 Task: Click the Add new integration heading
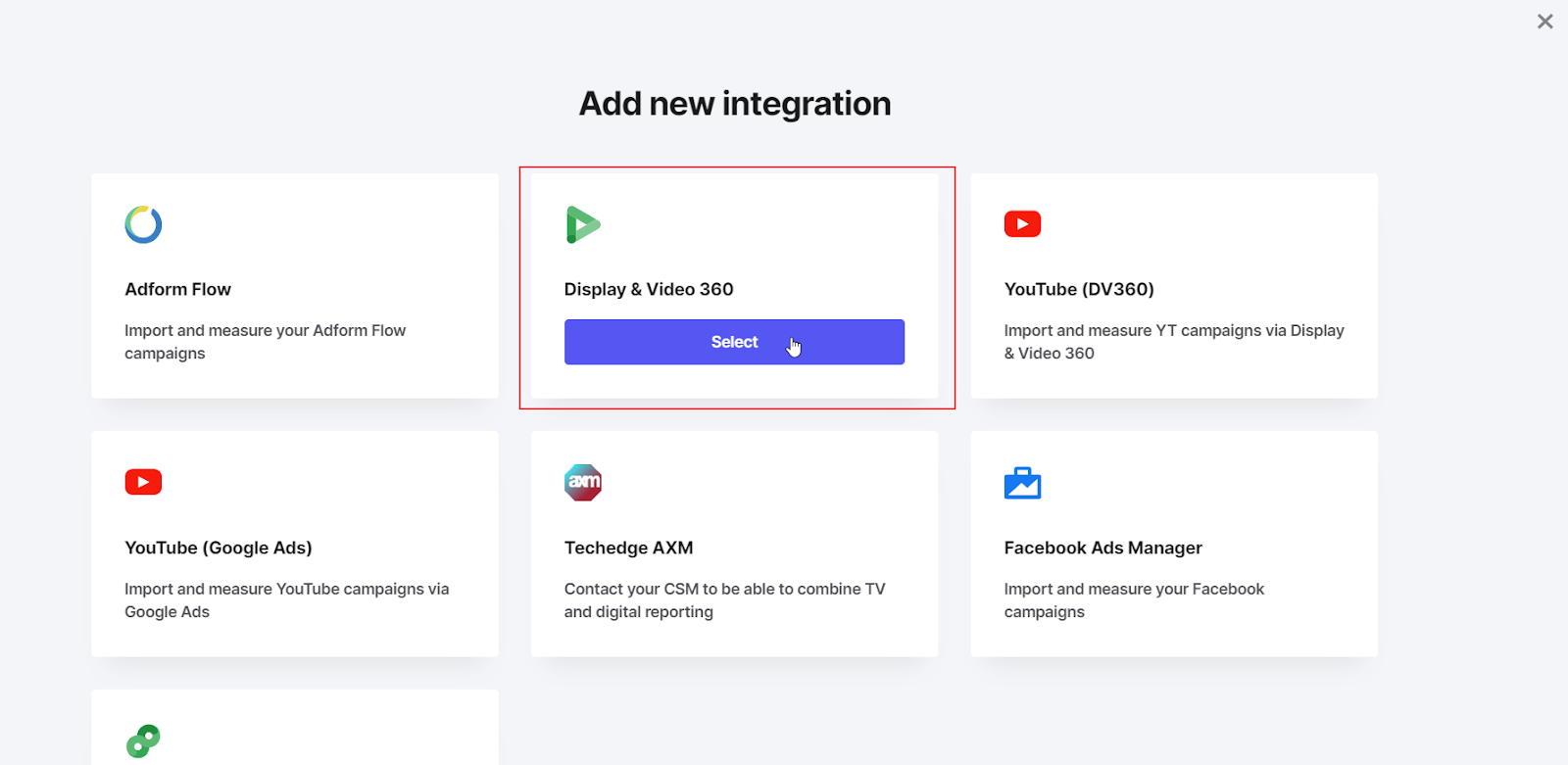(735, 104)
